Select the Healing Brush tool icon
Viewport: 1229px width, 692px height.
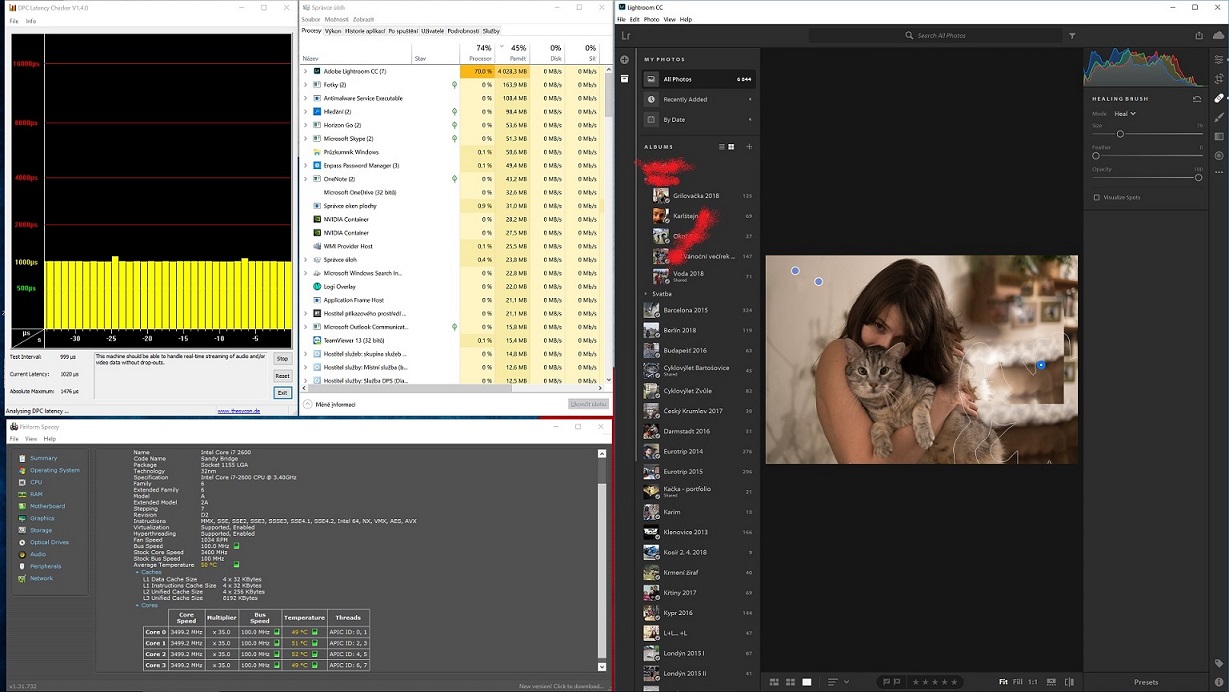click(x=1219, y=98)
